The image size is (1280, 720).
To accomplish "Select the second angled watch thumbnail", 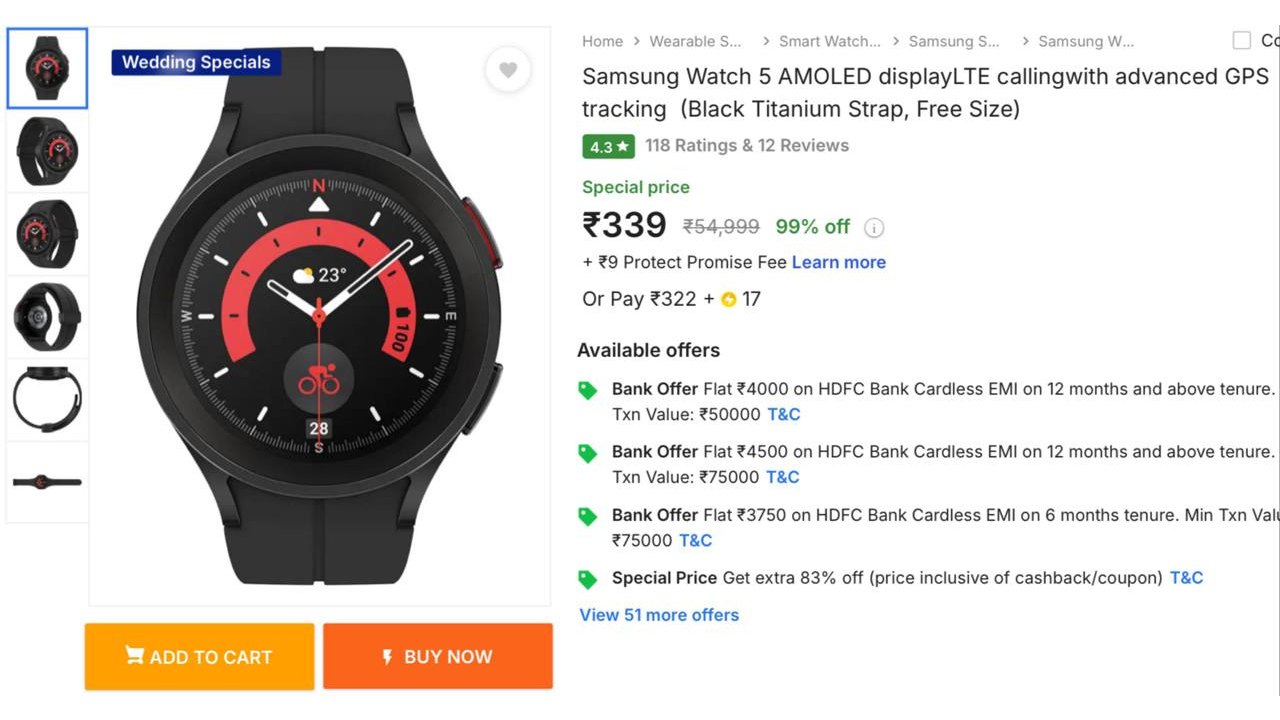I will pos(47,151).
